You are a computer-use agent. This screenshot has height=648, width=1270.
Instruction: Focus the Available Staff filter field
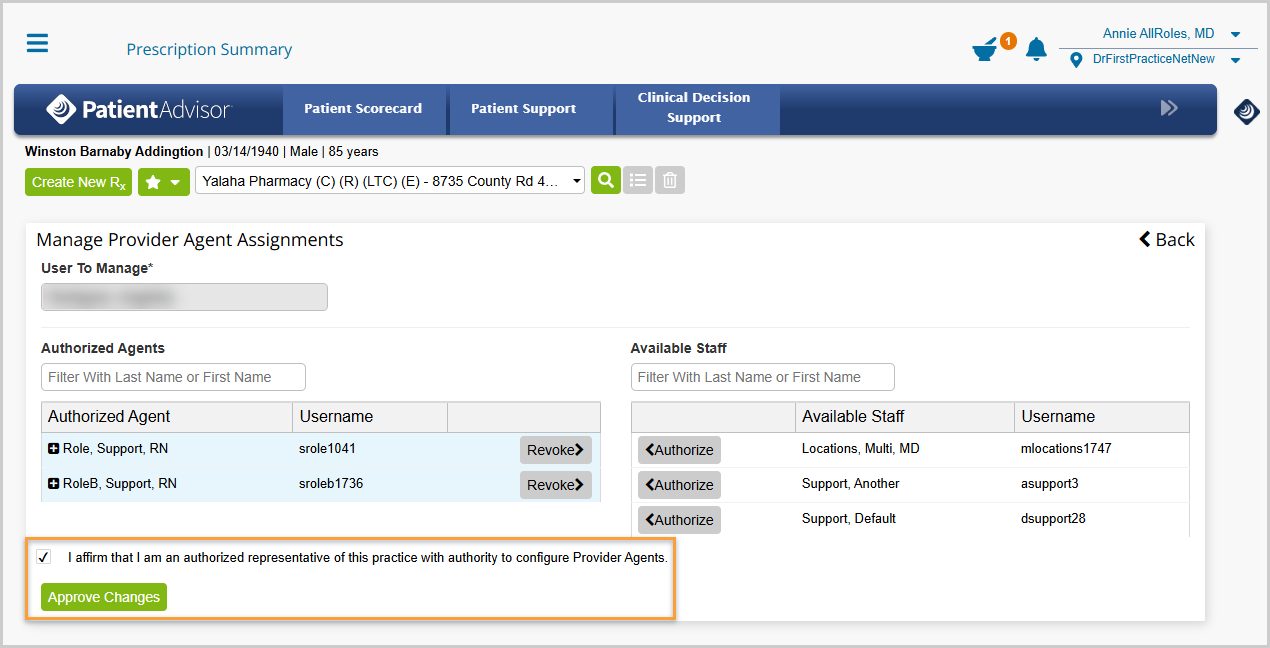pyautogui.click(x=763, y=377)
